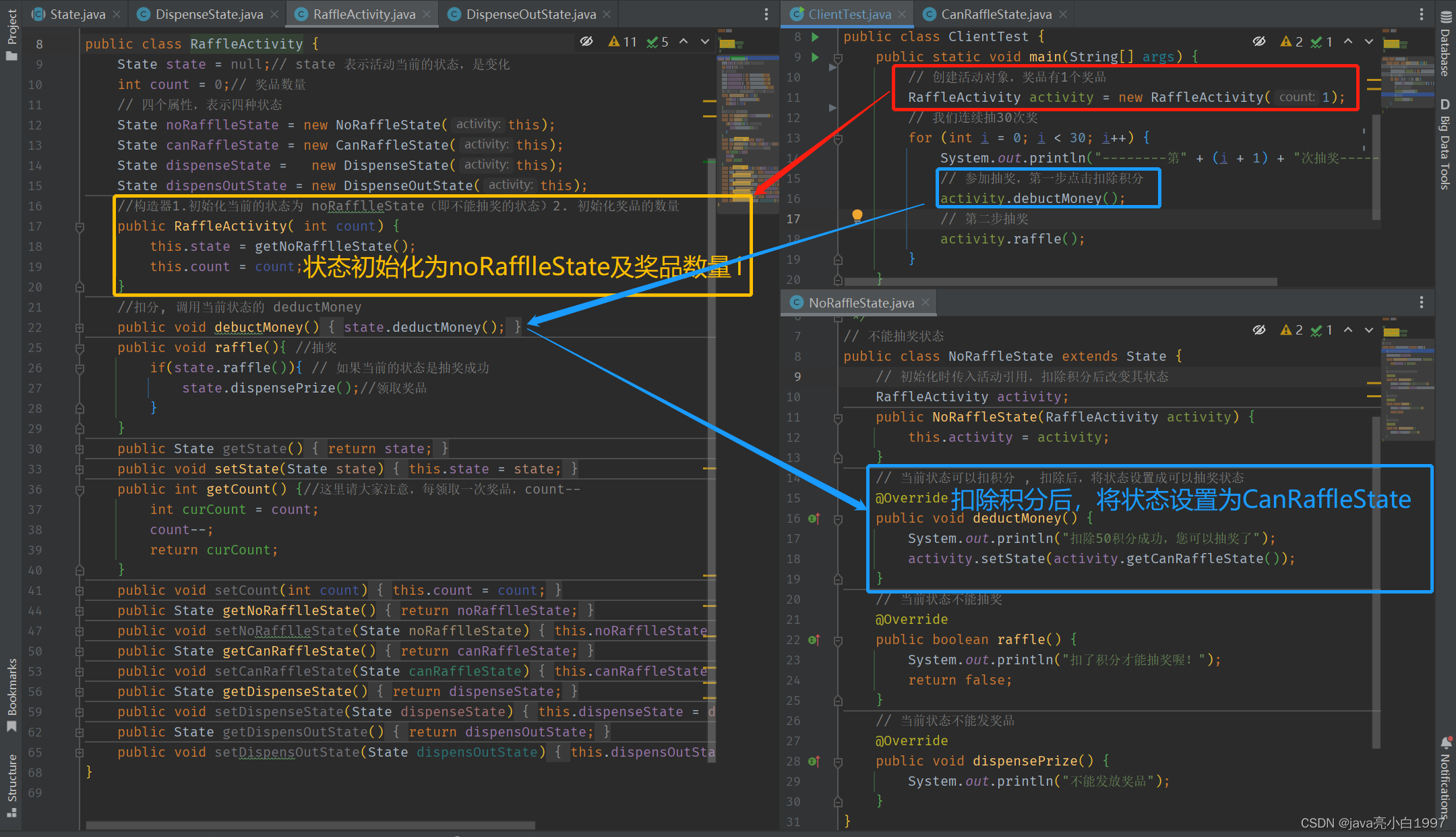This screenshot has height=837, width=1456.
Task: Open Bookmarks tool window
Action: [x=11, y=695]
